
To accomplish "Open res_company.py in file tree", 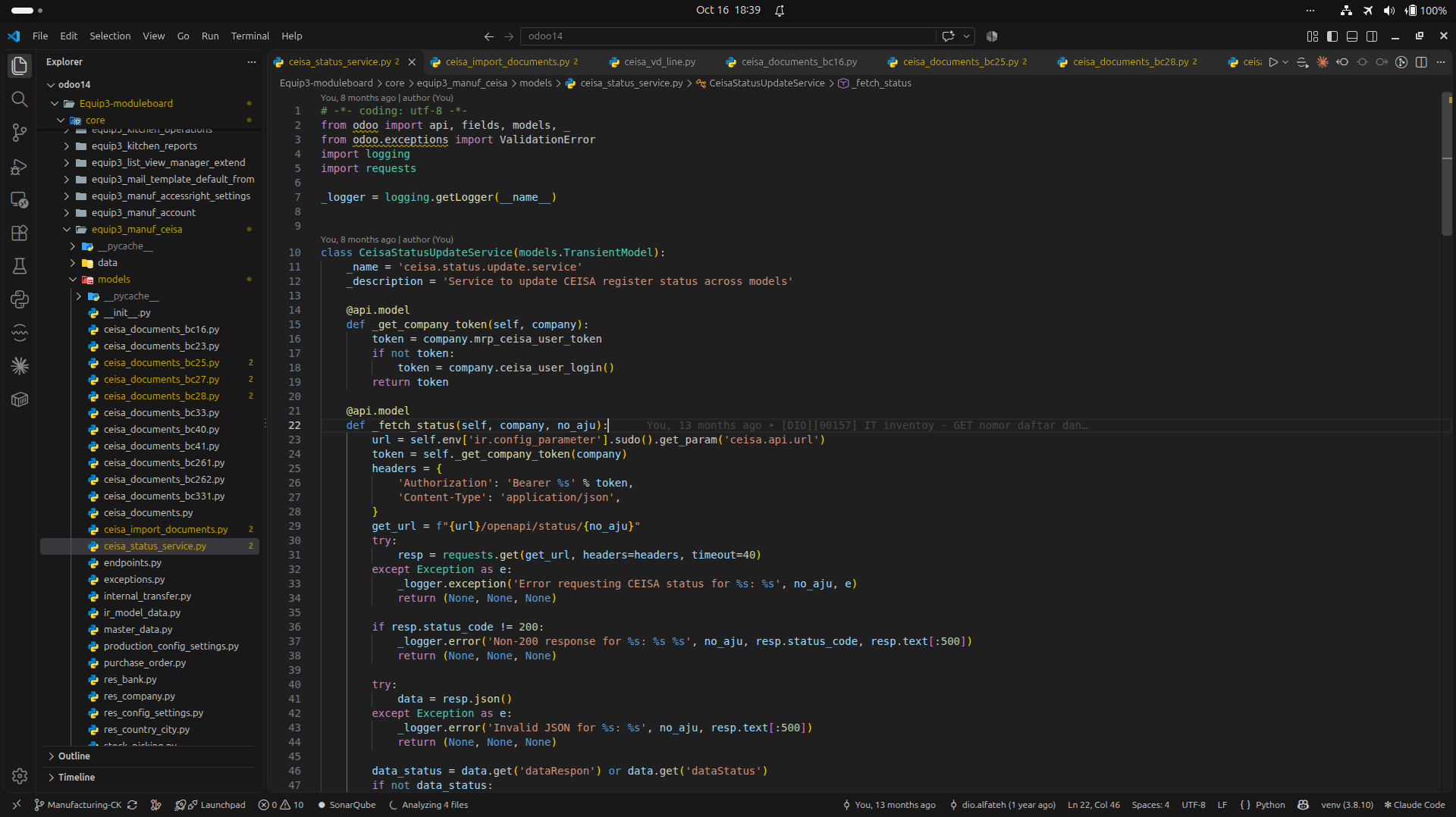I will pyautogui.click(x=139, y=696).
